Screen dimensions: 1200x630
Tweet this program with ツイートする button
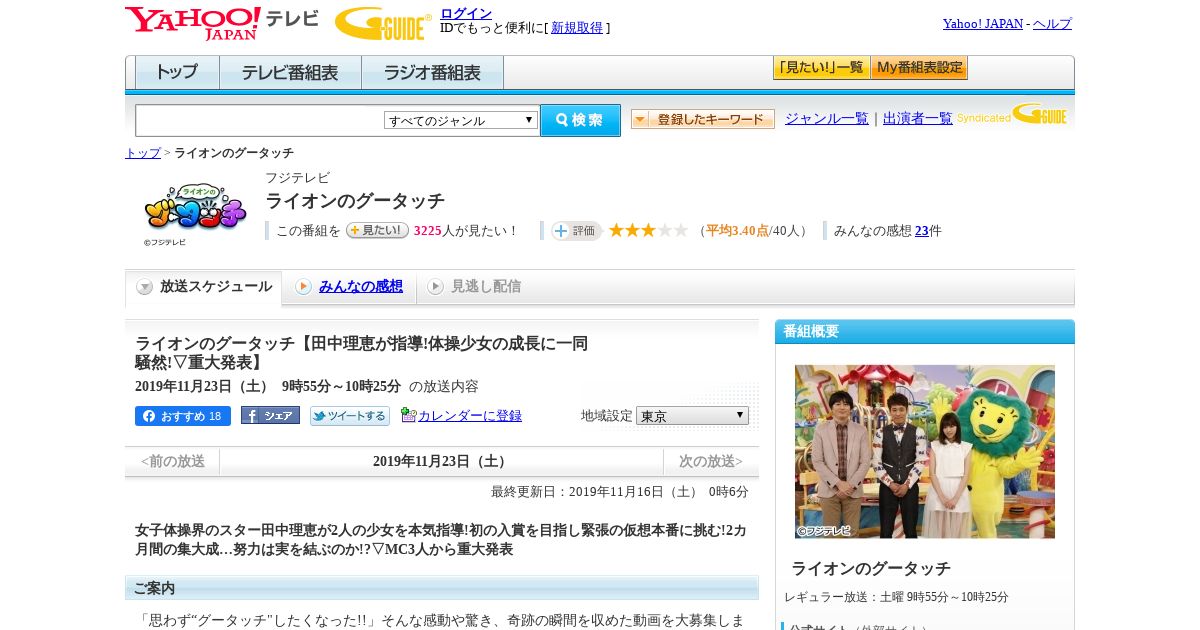[x=349, y=416]
